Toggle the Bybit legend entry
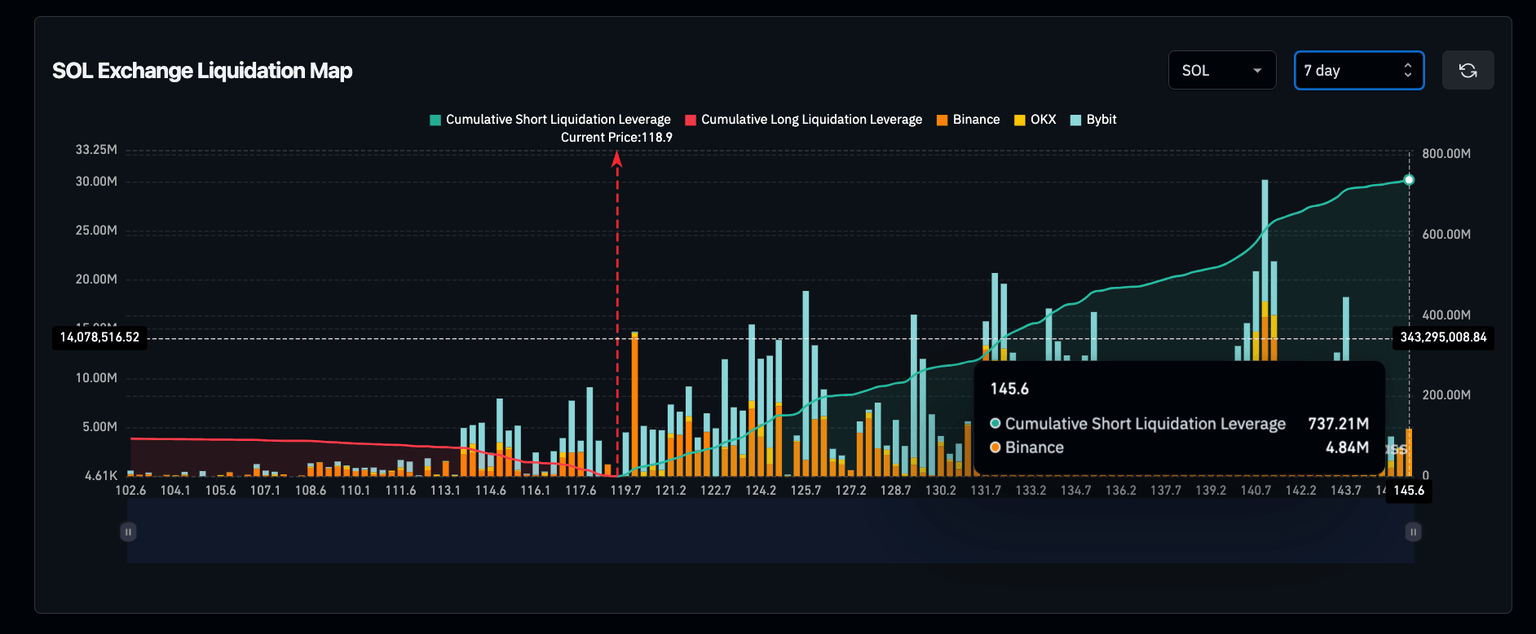This screenshot has width=1536, height=634. click(1093, 119)
